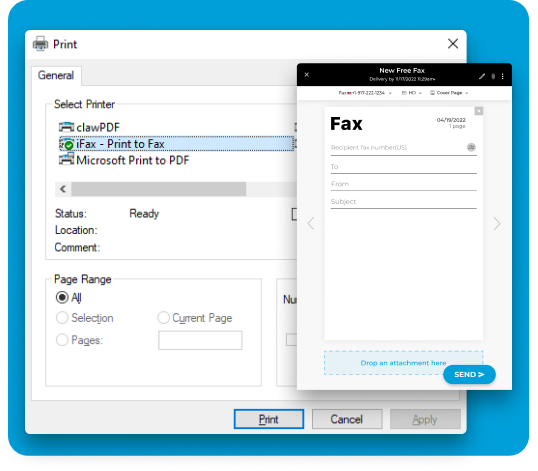
Task: Click the paperclip attachment icon in fax header
Action: tap(493, 76)
